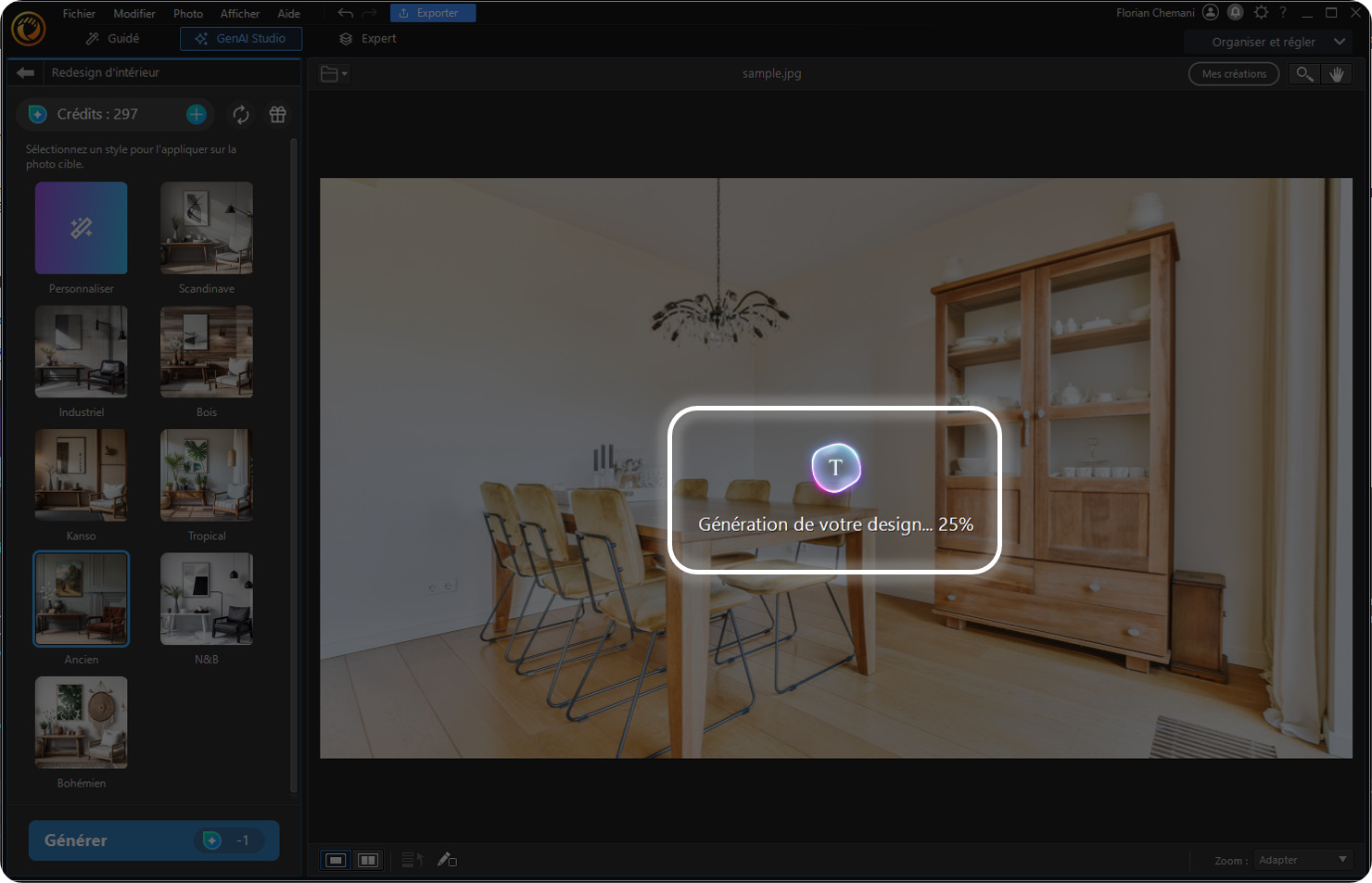Select the pencil edit variations icon
Viewport: 1372px width, 883px height.
tap(448, 860)
